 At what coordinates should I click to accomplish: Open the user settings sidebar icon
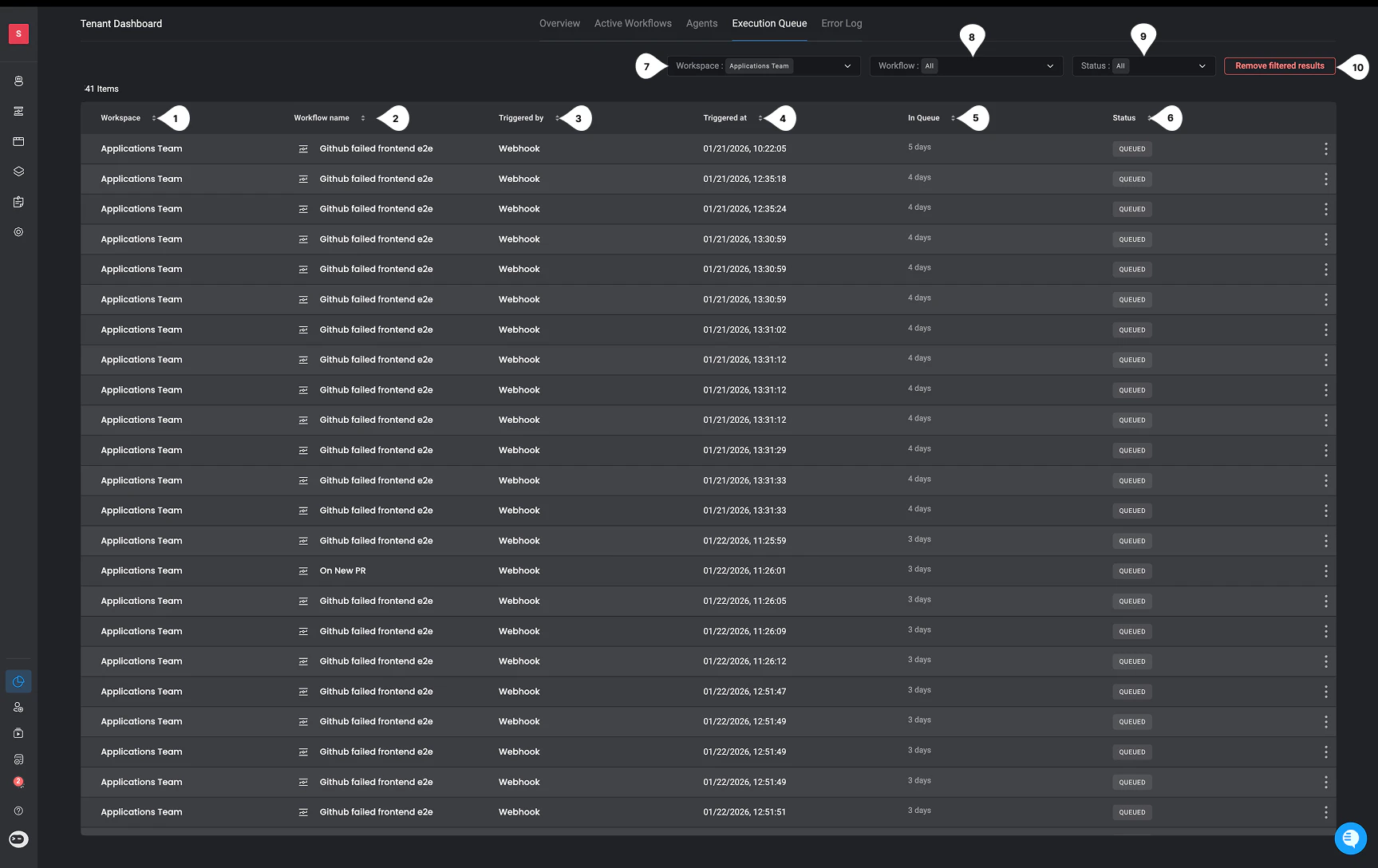click(x=18, y=707)
